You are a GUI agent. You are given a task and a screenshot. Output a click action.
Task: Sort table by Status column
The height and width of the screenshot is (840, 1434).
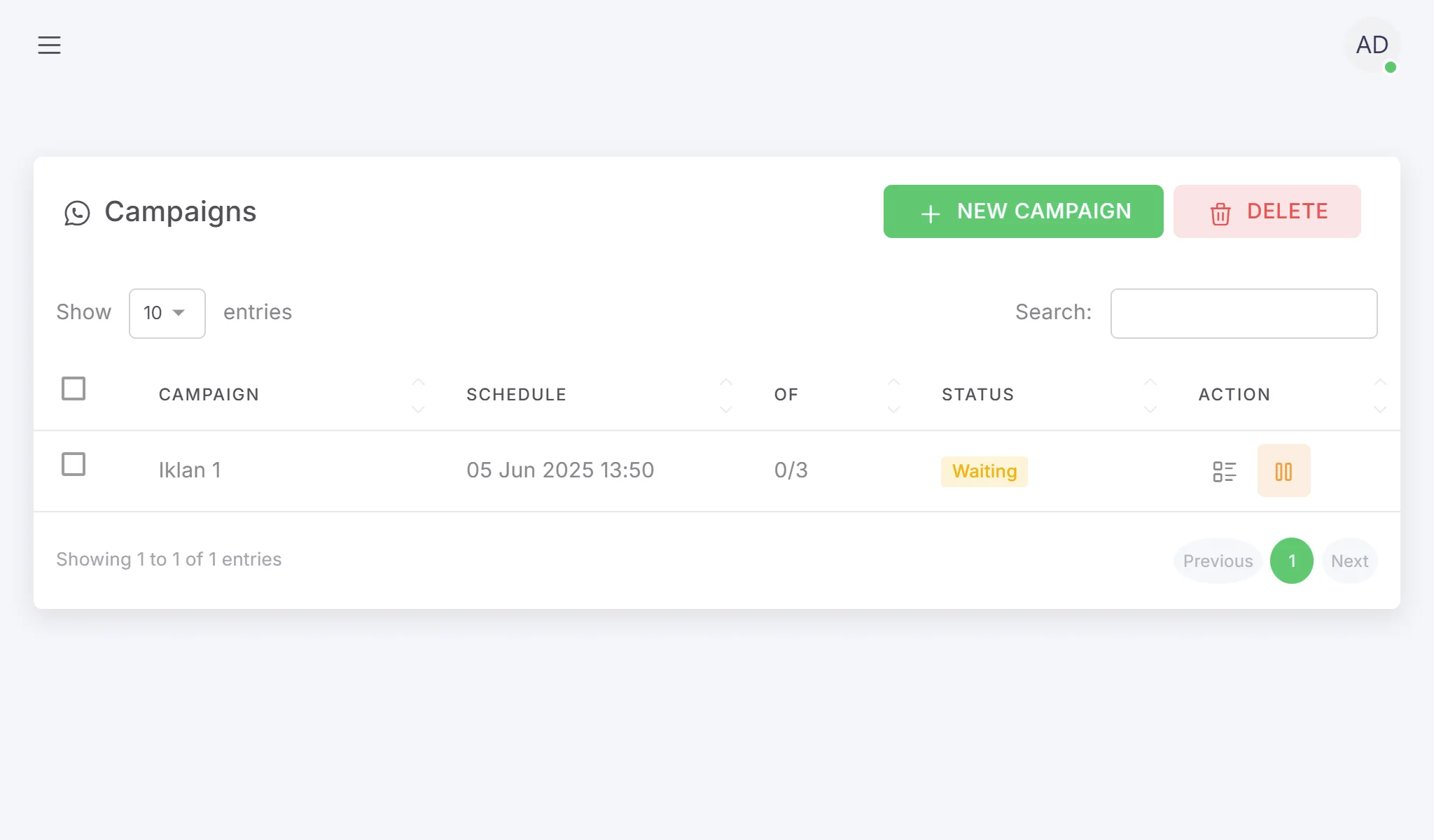pos(977,395)
